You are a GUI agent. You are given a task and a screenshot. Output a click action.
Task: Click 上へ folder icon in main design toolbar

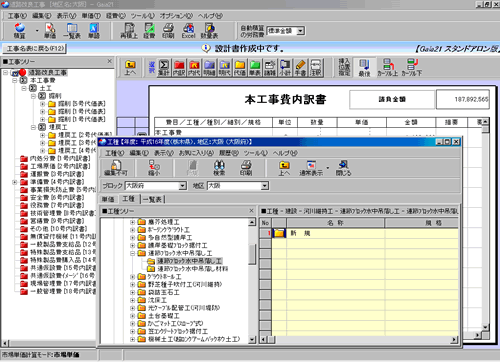pos(130,68)
